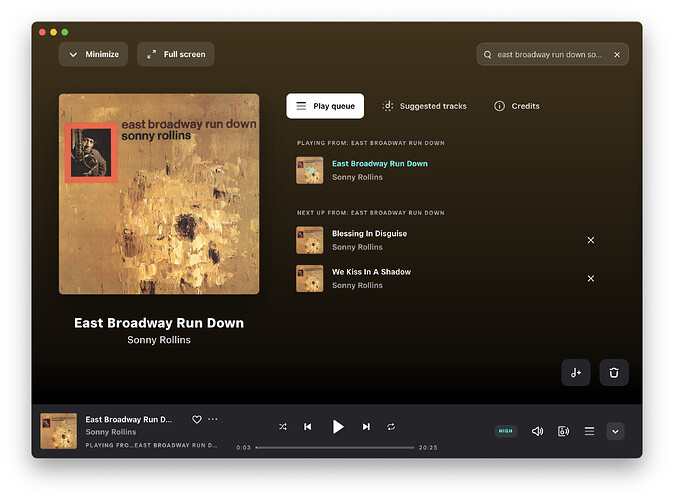Toggle shuffle playback
The image size is (674, 499).
point(283,426)
